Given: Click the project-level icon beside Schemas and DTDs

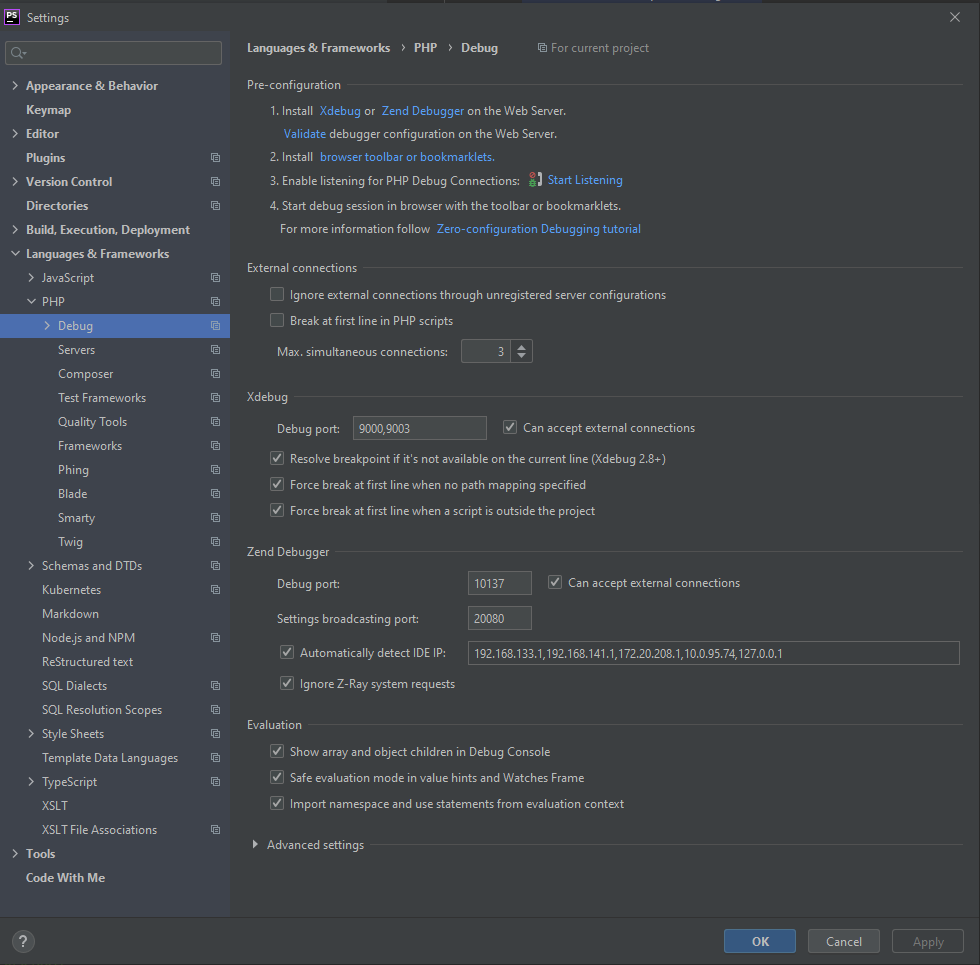Looking at the screenshot, I should 215,566.
